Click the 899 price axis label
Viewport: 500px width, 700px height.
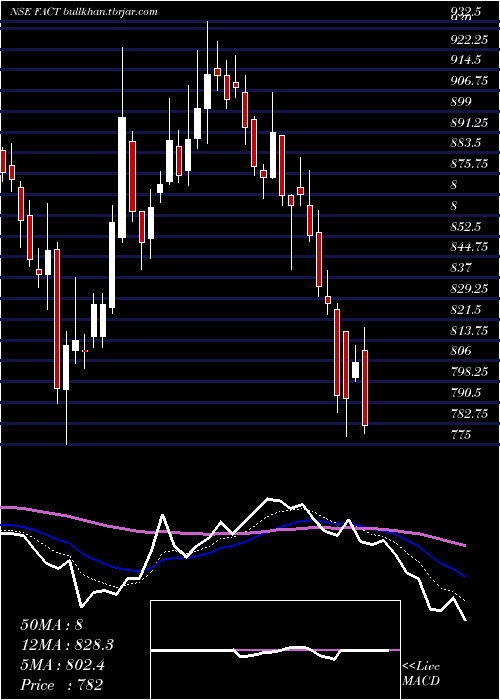[x=461, y=102]
